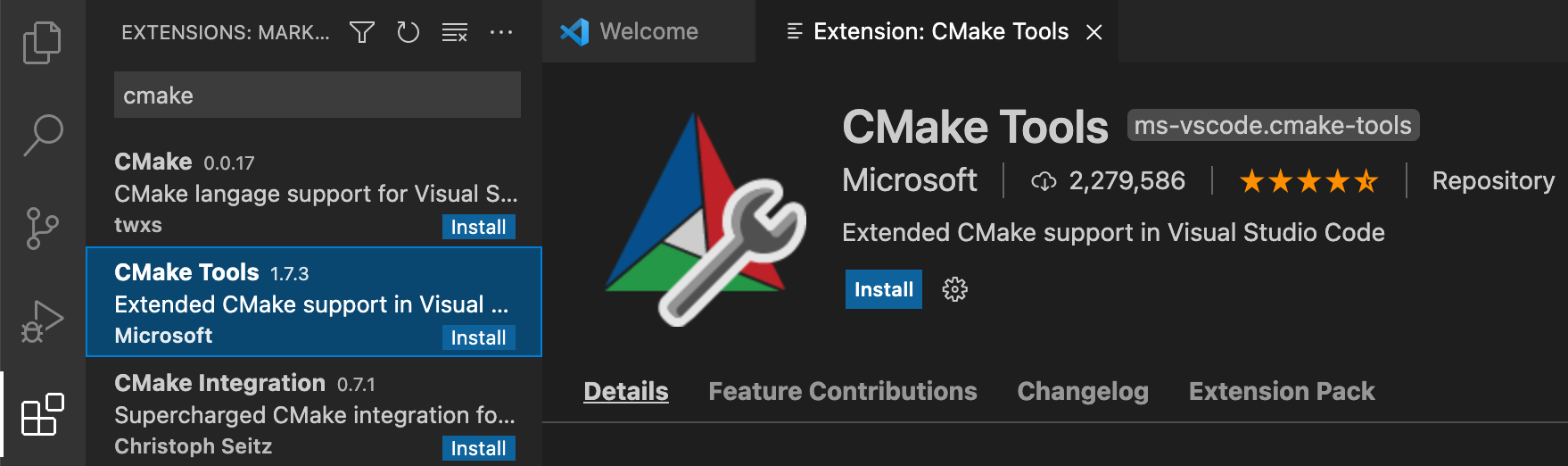
Task: Open the Feature Contributions tab
Action: [x=842, y=391]
